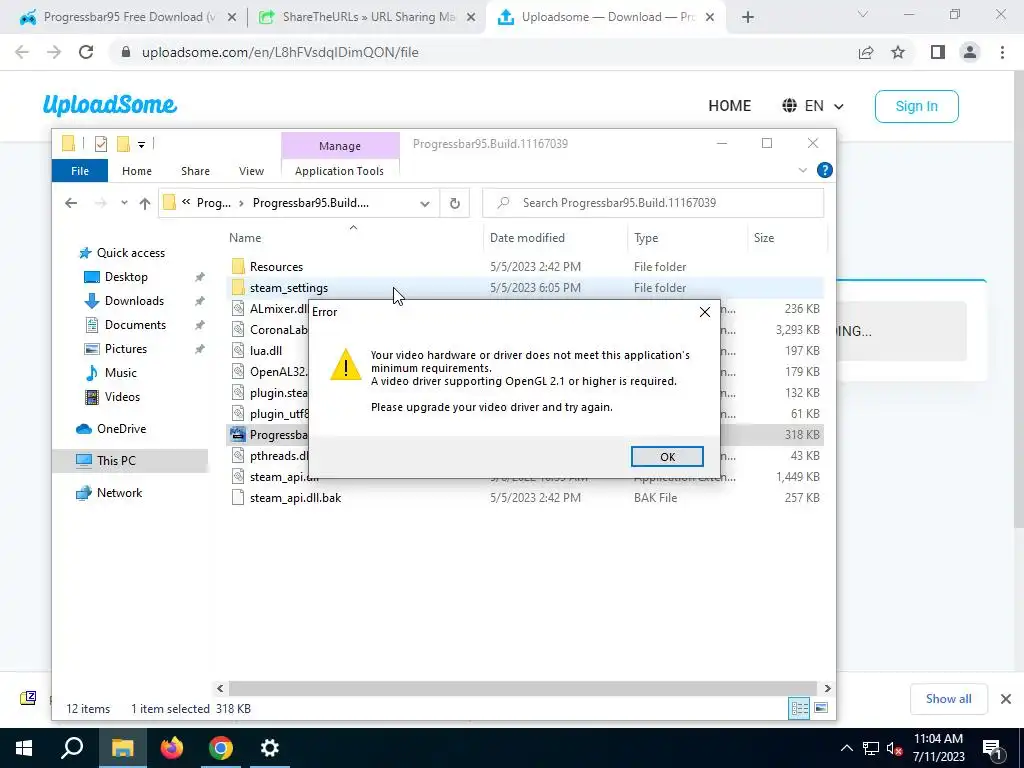Image resolution: width=1024 pixels, height=768 pixels.
Task: Close the Error dialog with X
Action: [705, 312]
